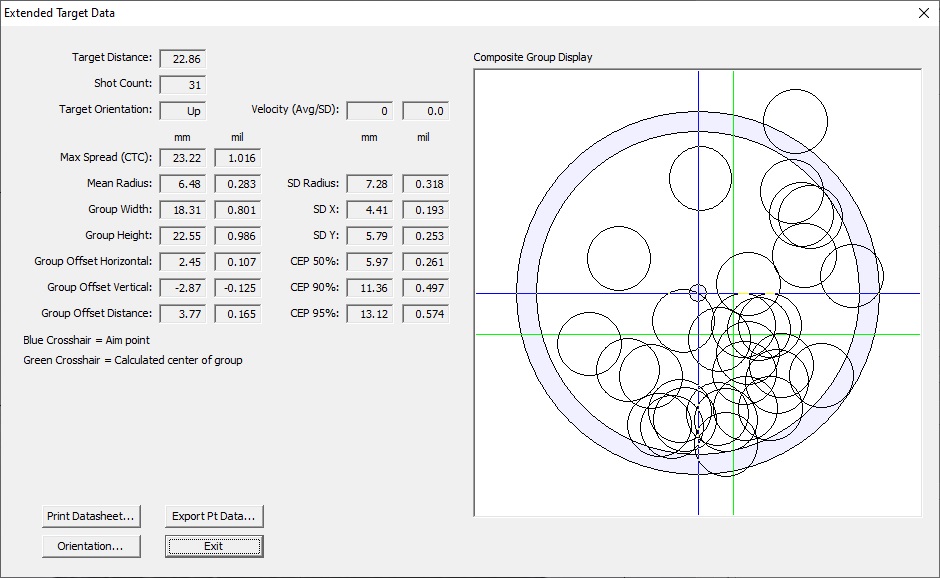
Task: Select Group Offset Horizontal mm value
Action: coord(183,262)
